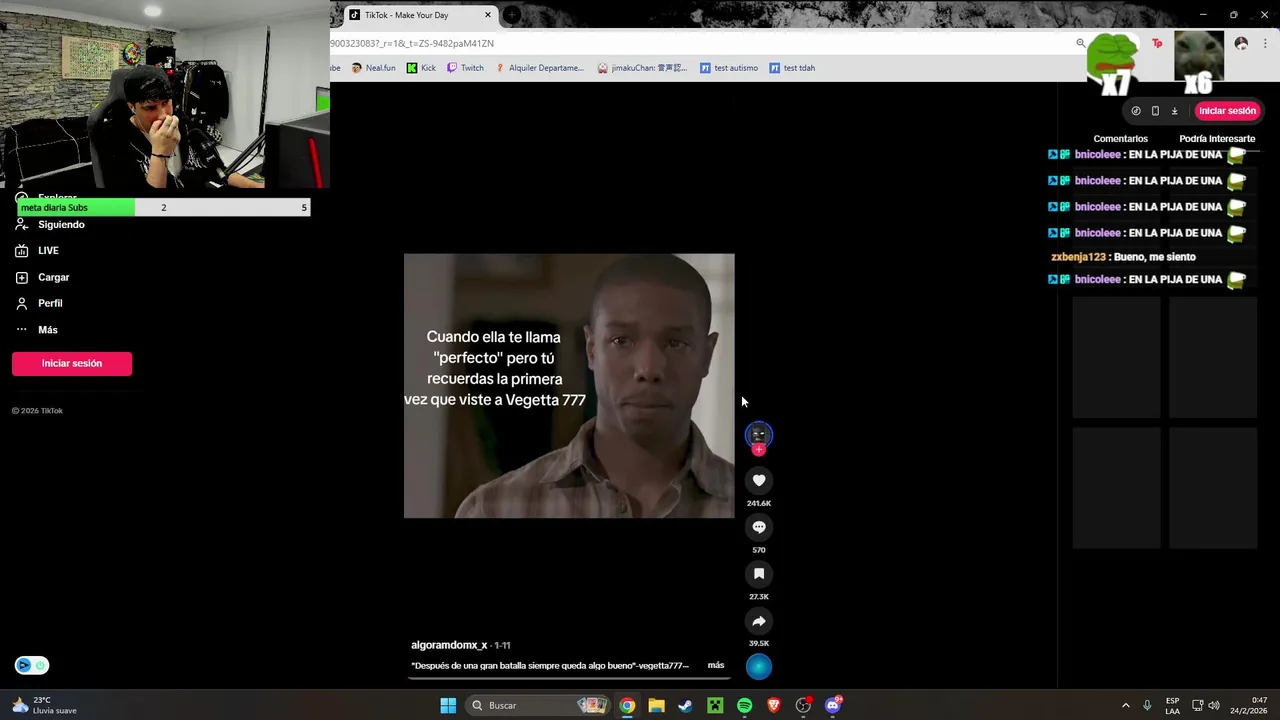Open Spotify from the taskbar
The width and height of the screenshot is (1280, 720).
coord(744,706)
